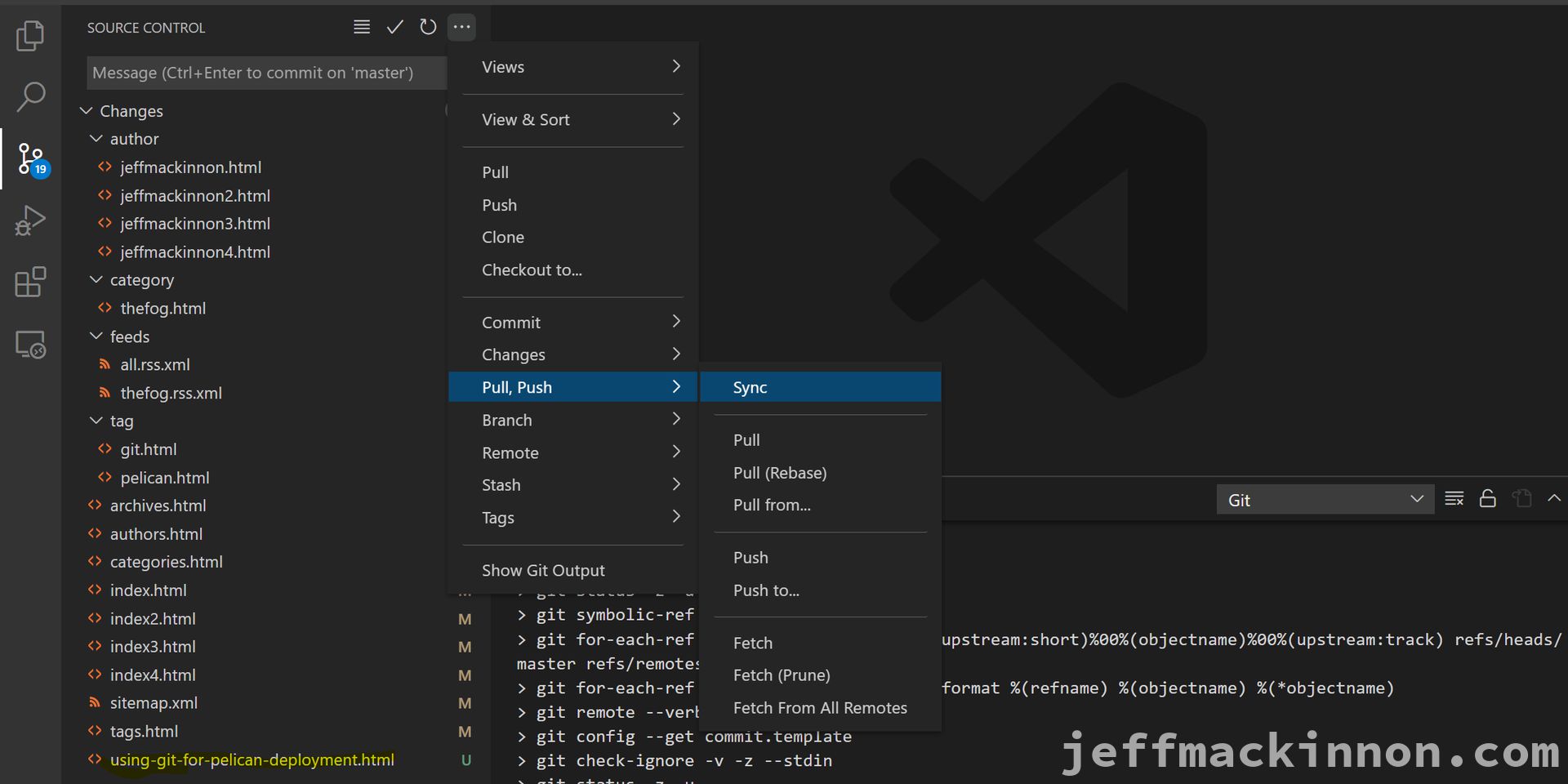The image size is (1568, 784).
Task: Maximize the panel with the chevron up
Action: pos(1553,498)
